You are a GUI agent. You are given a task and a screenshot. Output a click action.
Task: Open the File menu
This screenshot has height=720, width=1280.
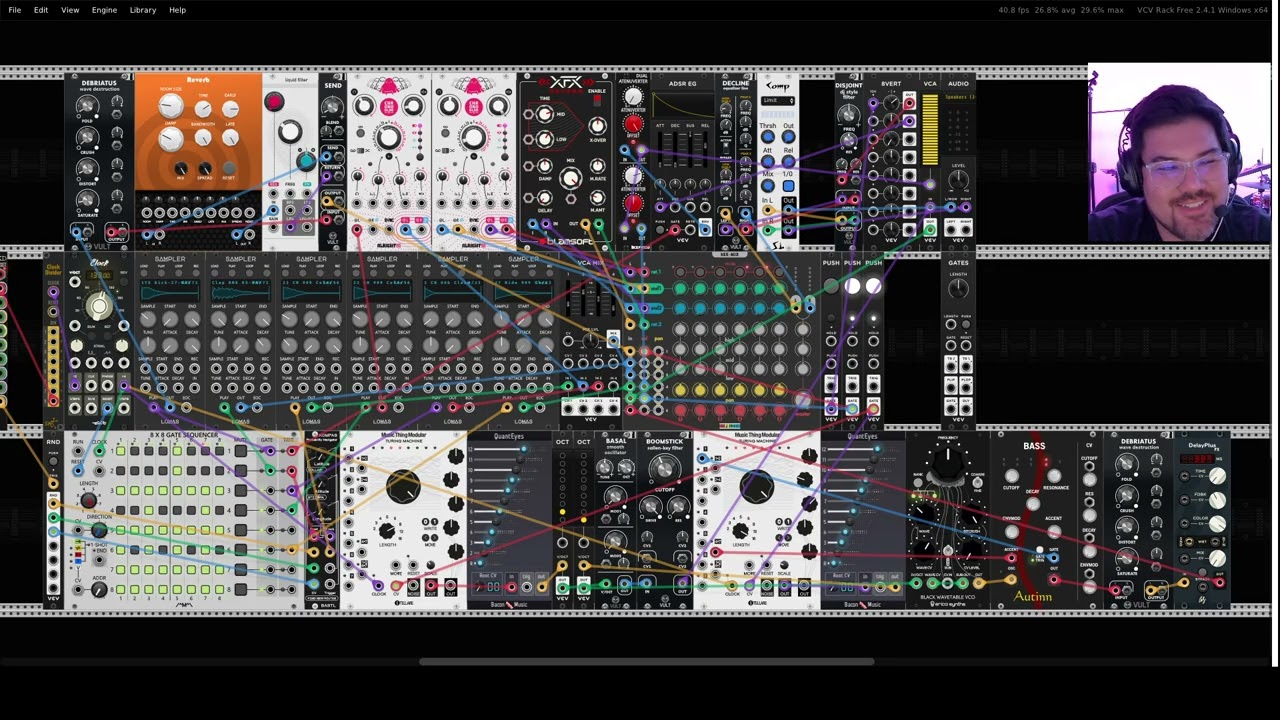(x=15, y=10)
